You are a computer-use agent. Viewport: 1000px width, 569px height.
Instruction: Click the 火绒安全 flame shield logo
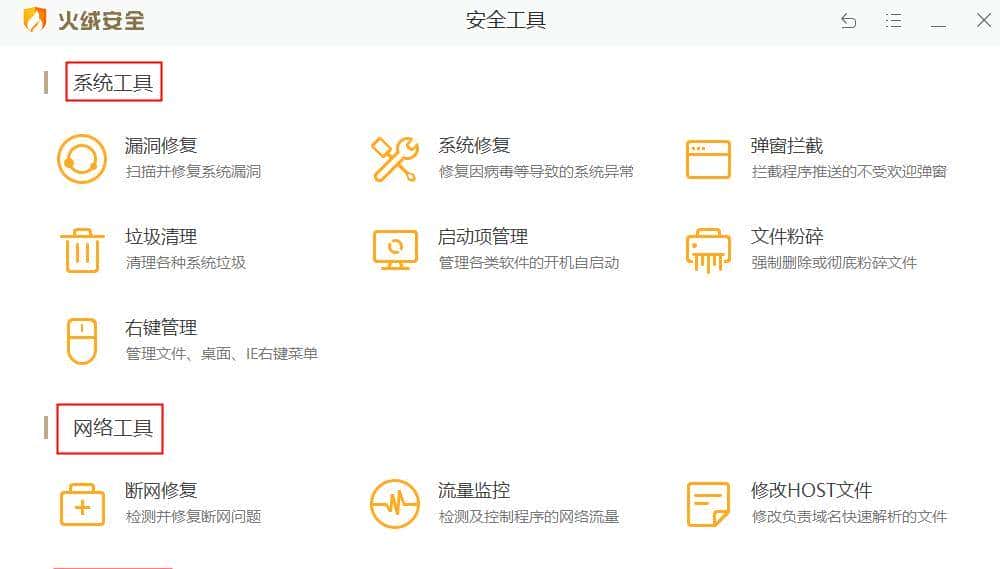[35, 20]
